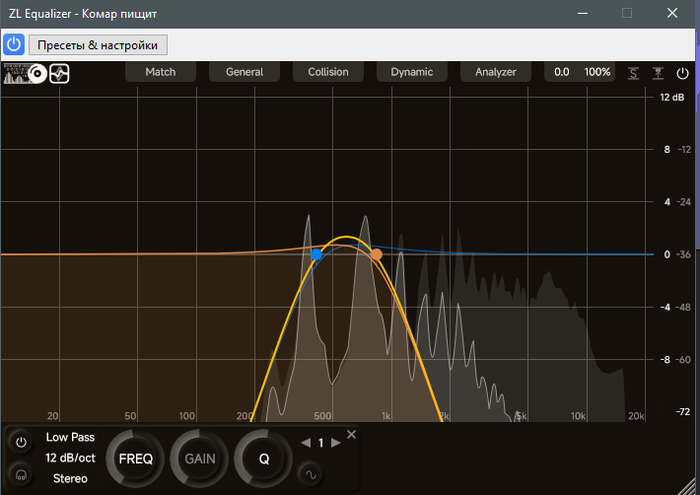Toggle the equalizer power button at top right
The width and height of the screenshot is (700, 495).
[x=683, y=73]
